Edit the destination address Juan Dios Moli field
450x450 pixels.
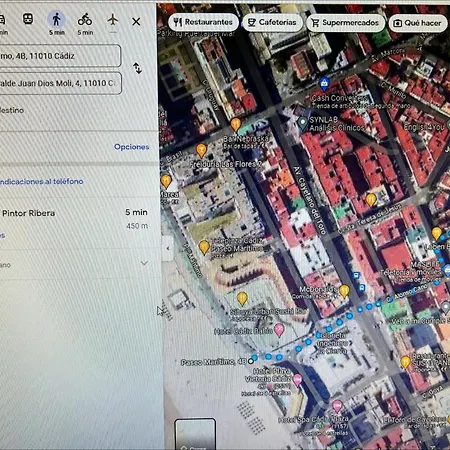[x=60, y=83]
